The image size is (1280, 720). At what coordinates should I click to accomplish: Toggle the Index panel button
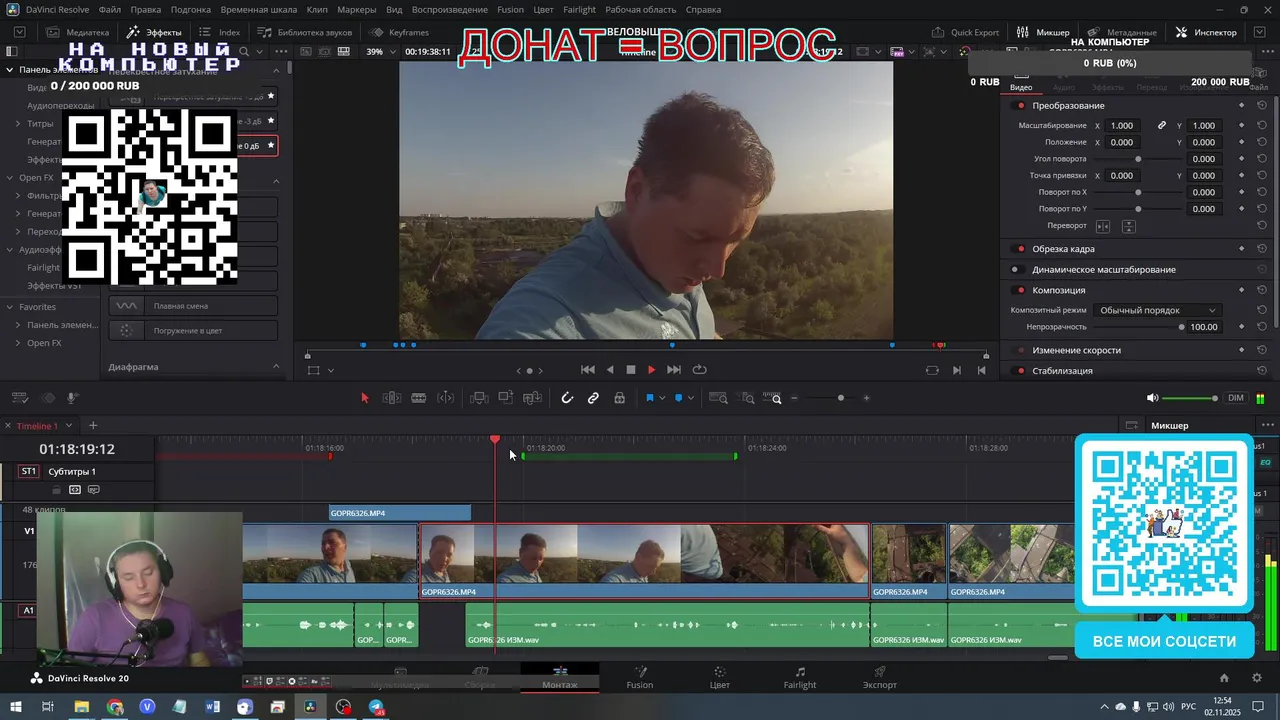pyautogui.click(x=220, y=32)
